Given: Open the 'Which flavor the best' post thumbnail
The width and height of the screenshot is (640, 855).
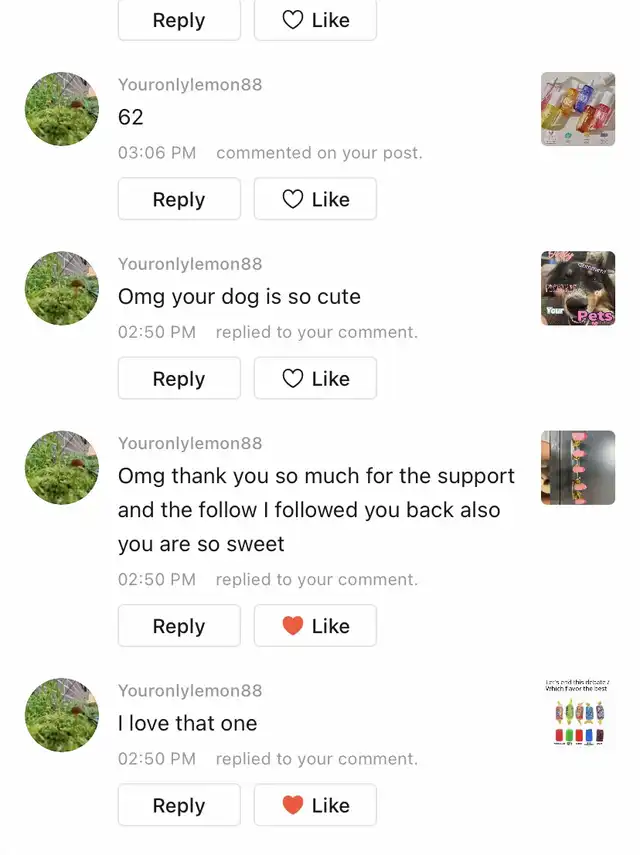Looking at the screenshot, I should [578, 713].
